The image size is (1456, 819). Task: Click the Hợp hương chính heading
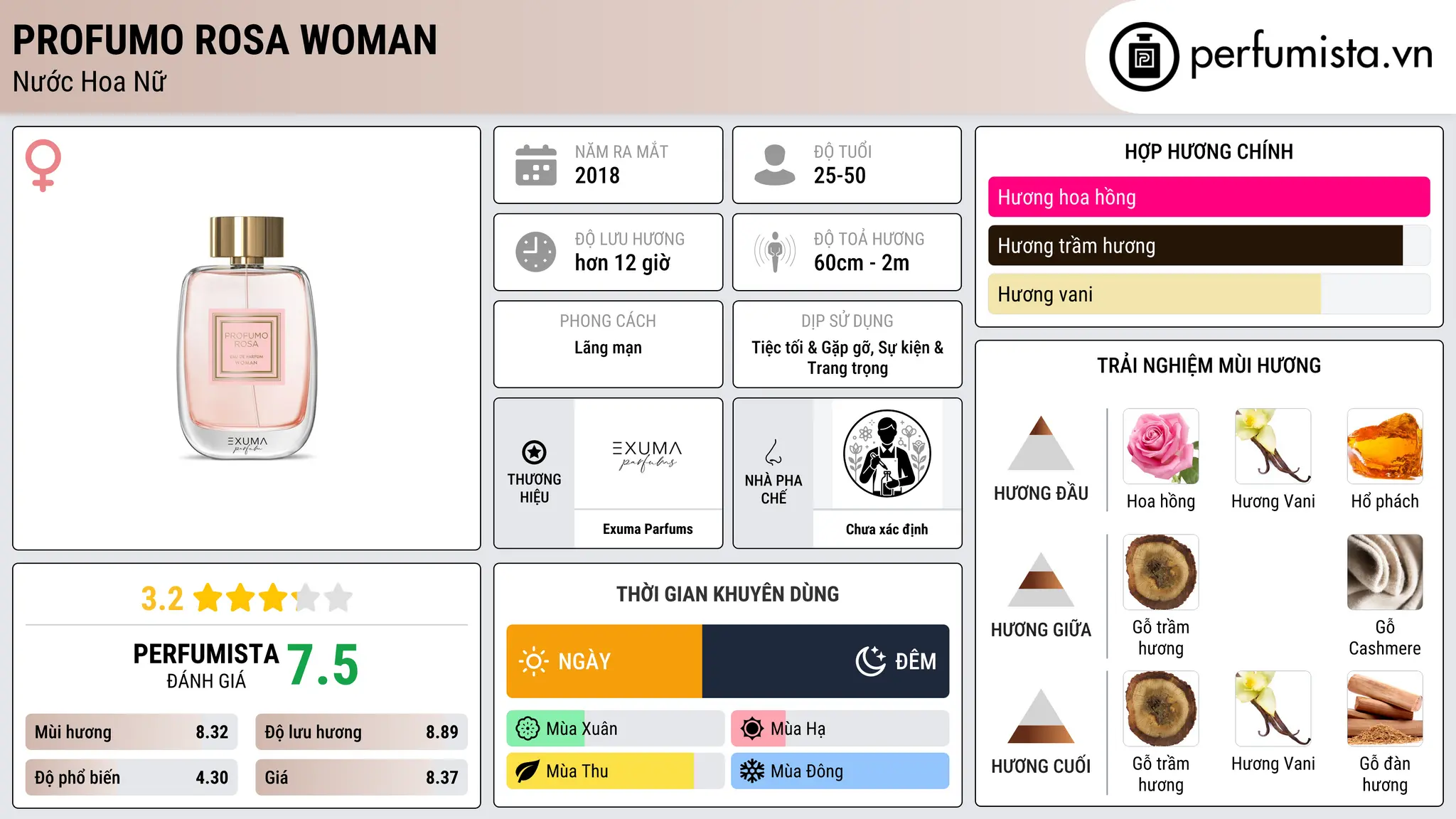pyautogui.click(x=1209, y=151)
